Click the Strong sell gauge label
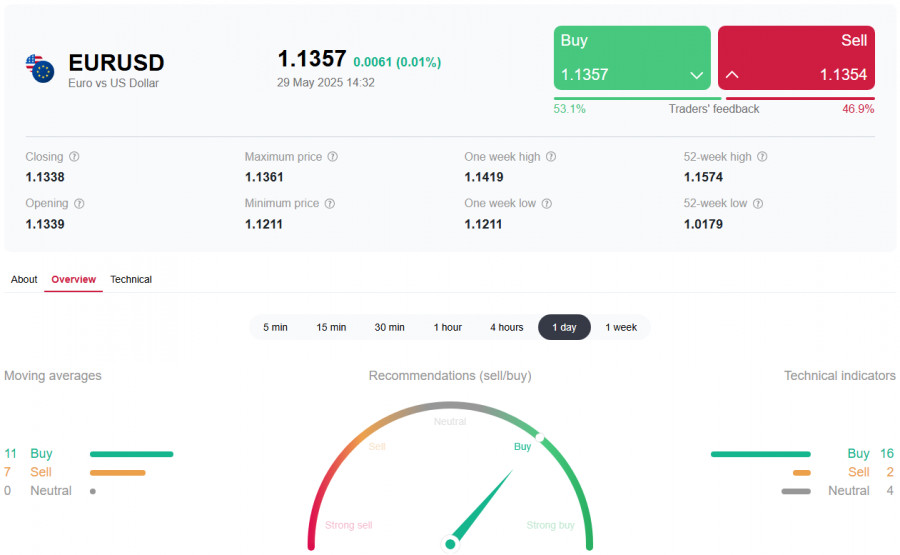The width and height of the screenshot is (900, 555). tap(348, 525)
